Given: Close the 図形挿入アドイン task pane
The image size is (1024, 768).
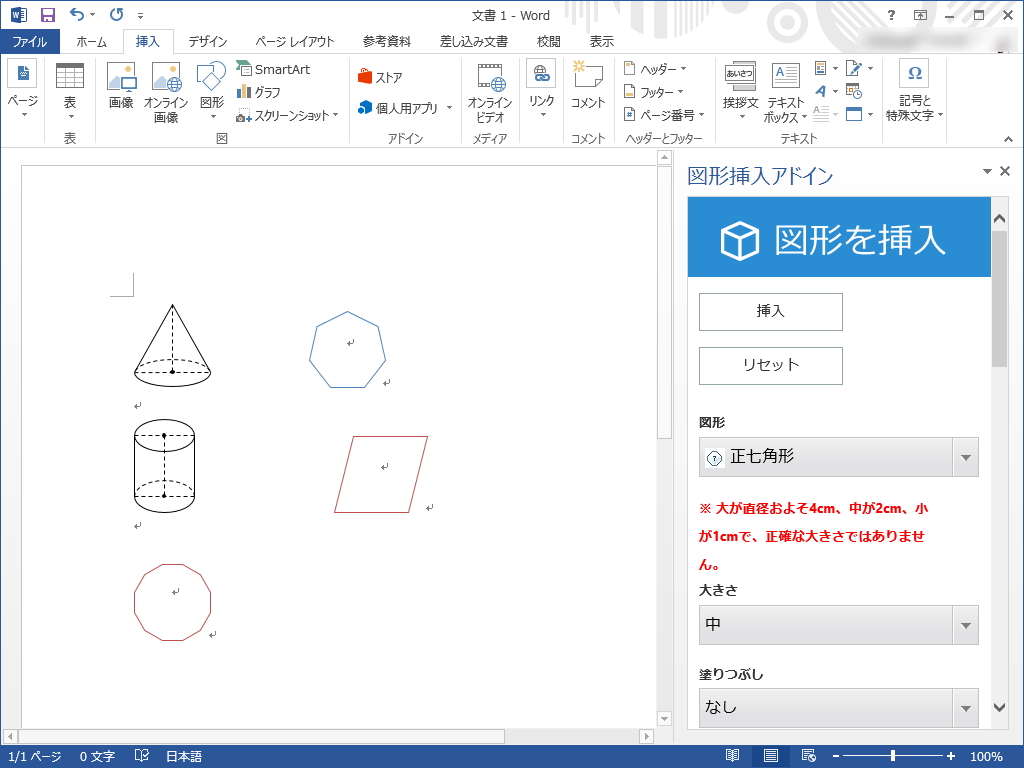Looking at the screenshot, I should [x=1006, y=171].
